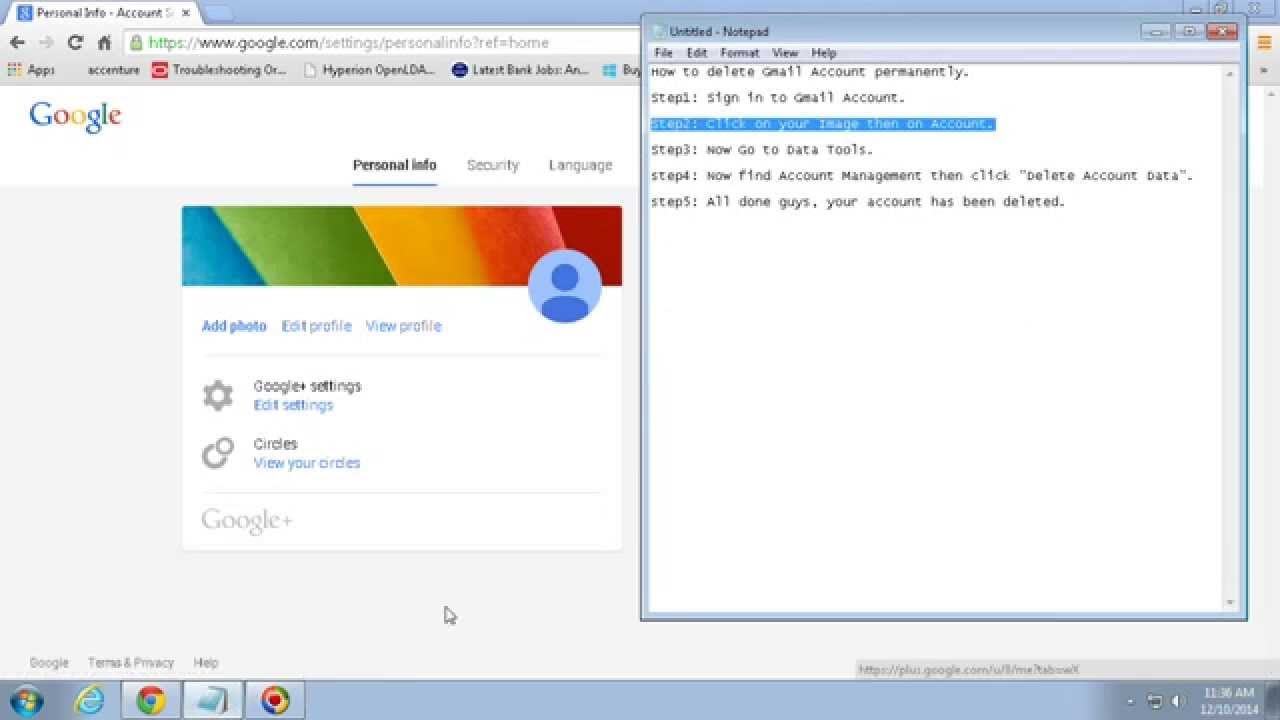Click the Terms & Privacy footer link
Screen dimensions: 1280x720
(x=131, y=663)
